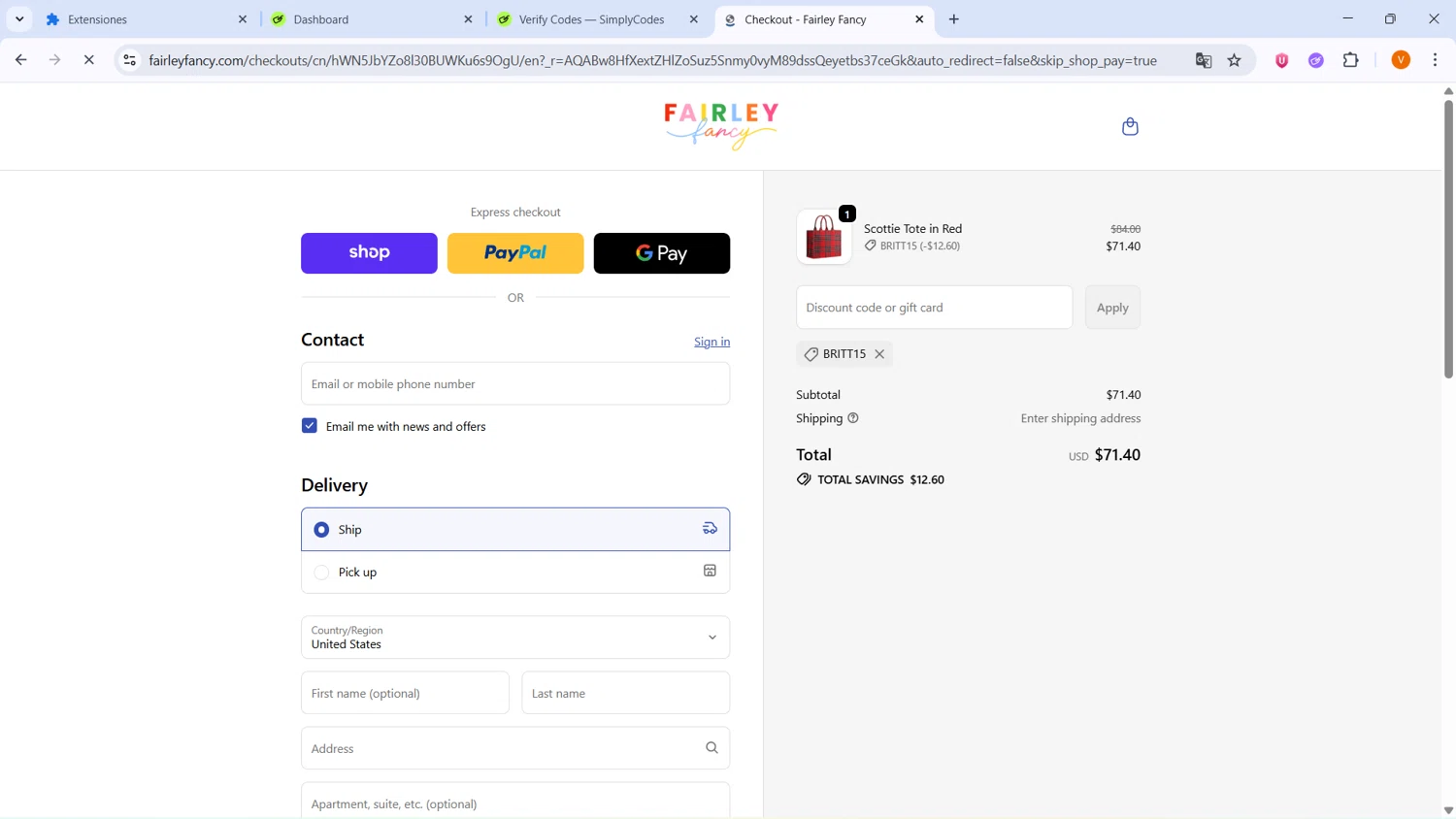Close the Verify Codes tab

(x=694, y=19)
